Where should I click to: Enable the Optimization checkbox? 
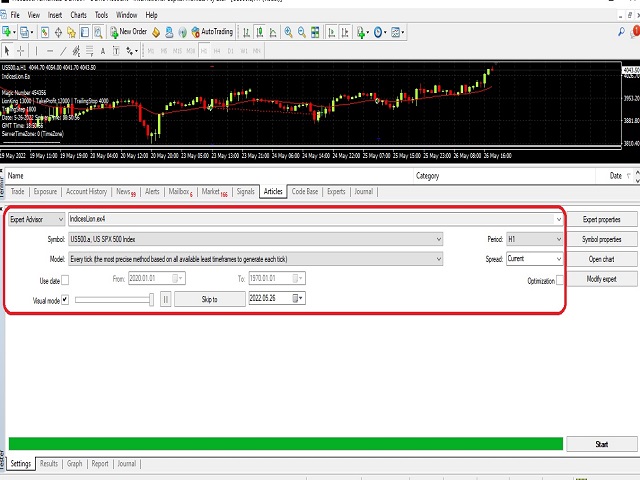(560, 280)
